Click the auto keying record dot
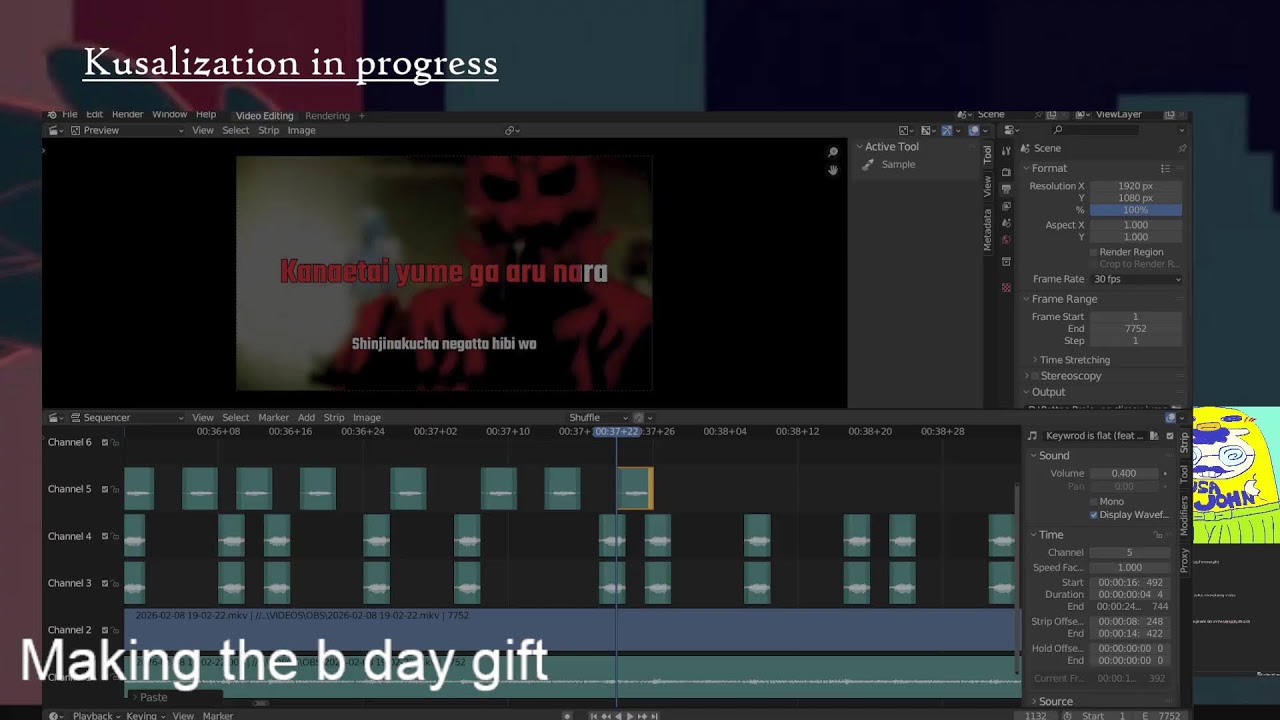1280x720 pixels. click(x=567, y=716)
